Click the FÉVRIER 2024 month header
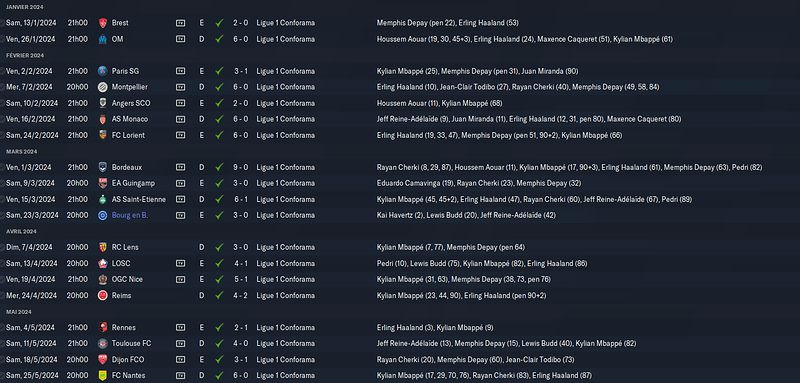Image resolution: width=800 pixels, height=383 pixels. point(25,55)
